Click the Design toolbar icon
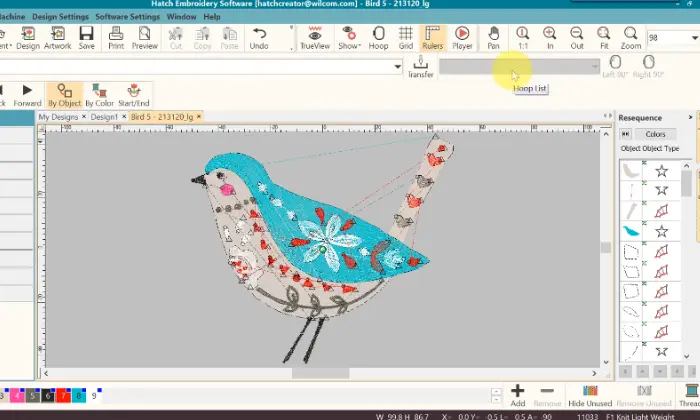This screenshot has height=420, width=700. (28, 37)
